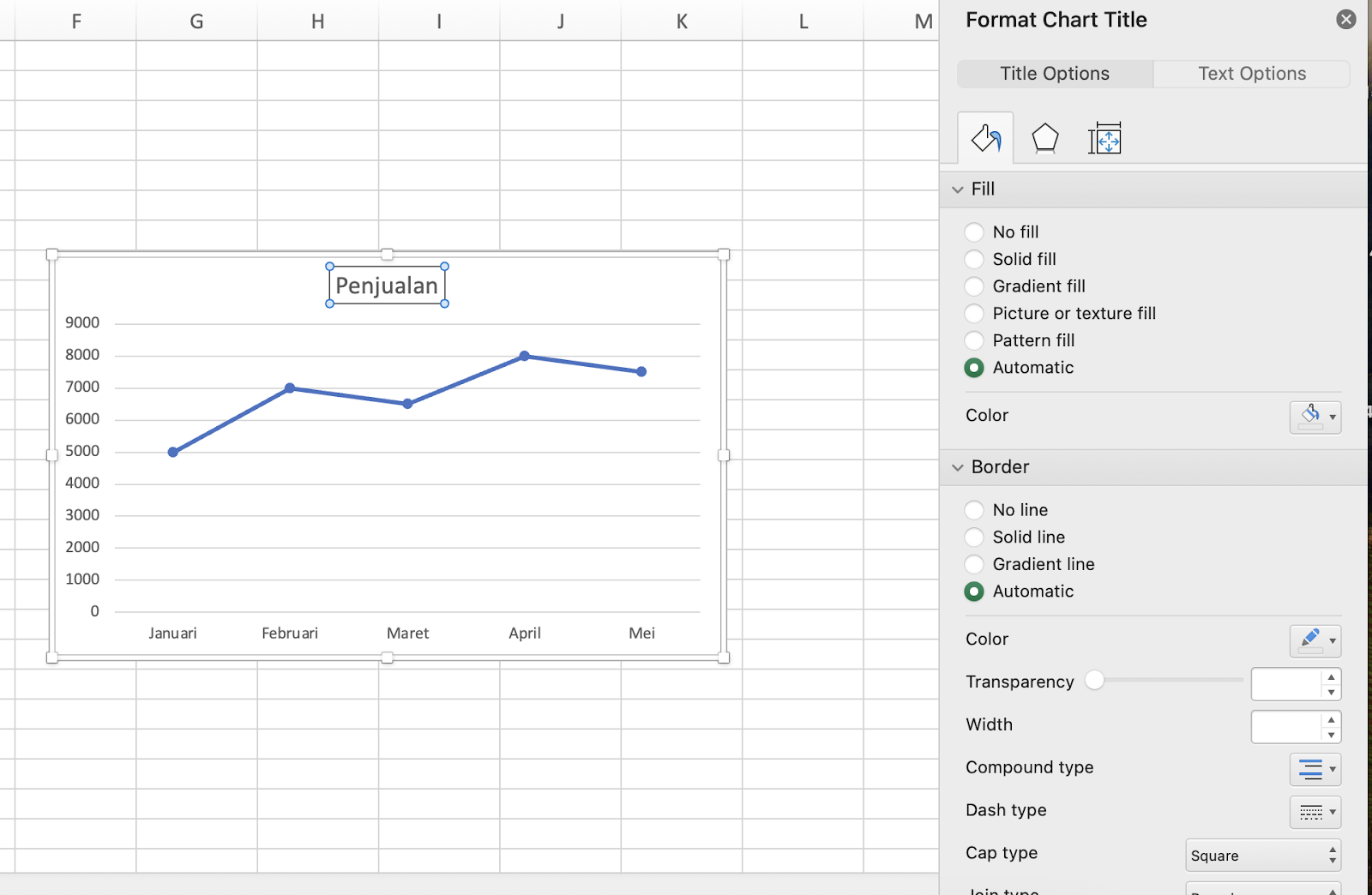Open the Effects pentagon tab
The width and height of the screenshot is (1372, 895).
tap(1044, 138)
